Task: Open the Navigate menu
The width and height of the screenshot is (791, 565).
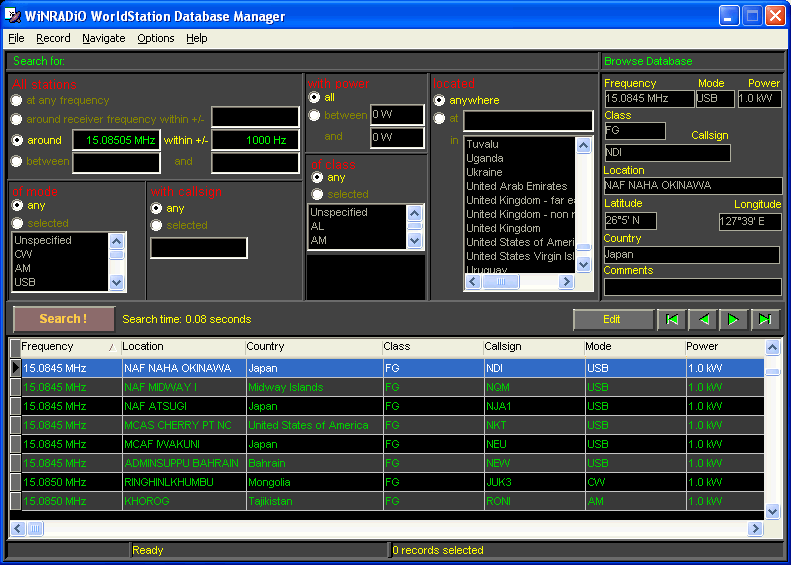Action: pyautogui.click(x=103, y=38)
